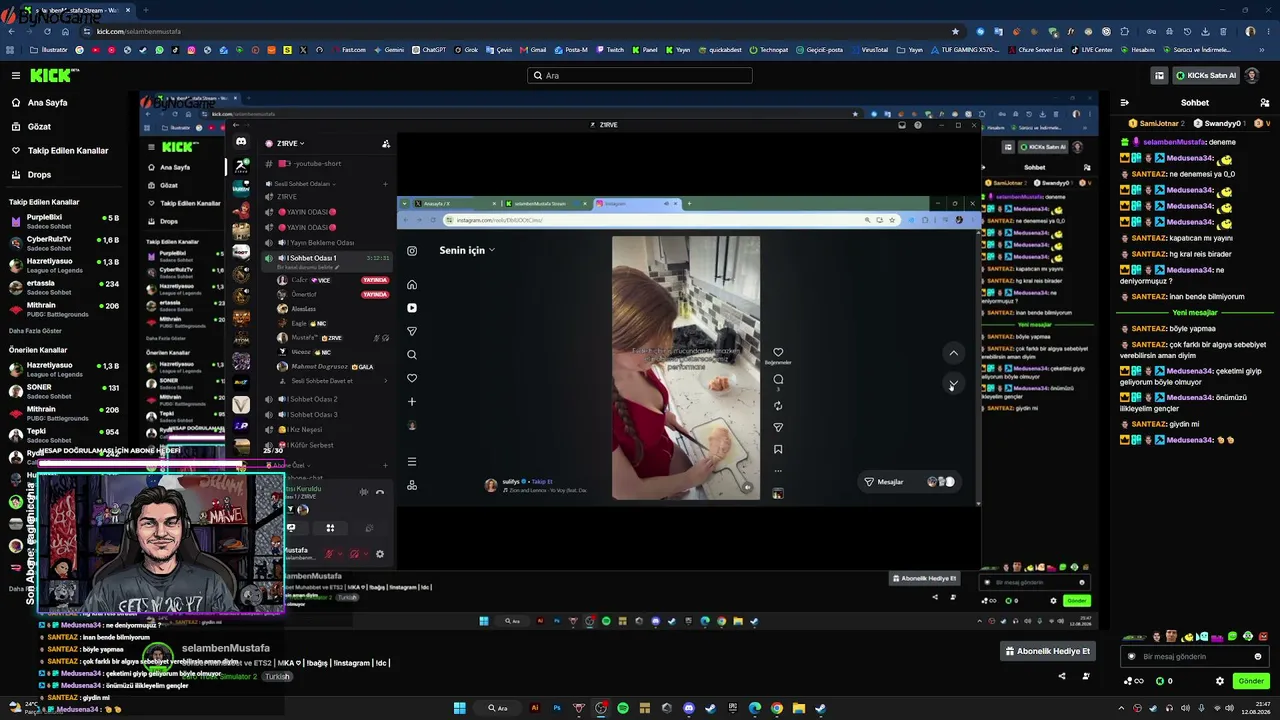The width and height of the screenshot is (1280, 720).
Task: Select the selambenMustafa Stream browser tab
Action: coord(78,10)
